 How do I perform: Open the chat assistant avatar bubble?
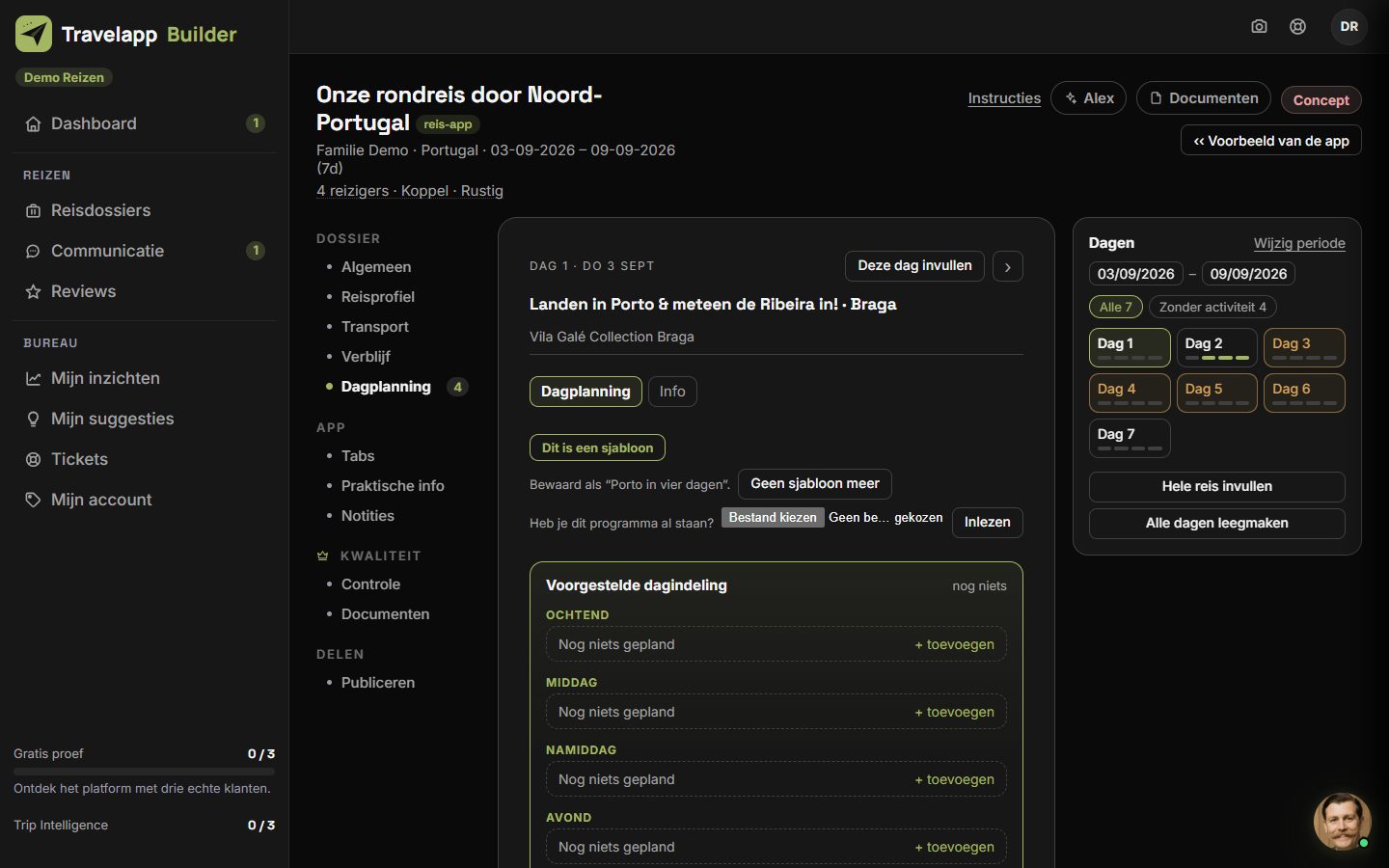point(1342,821)
